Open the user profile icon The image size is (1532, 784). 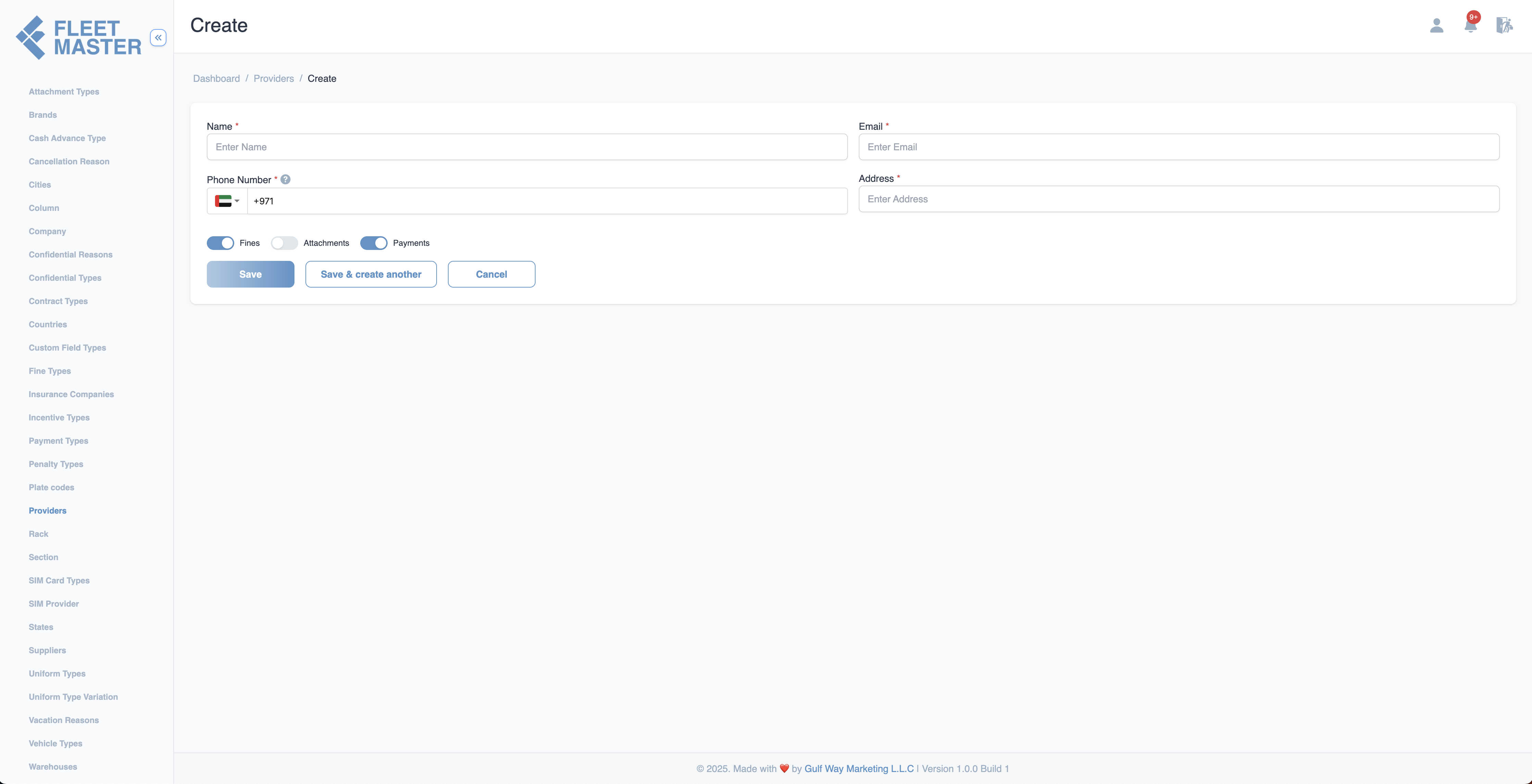pos(1436,26)
